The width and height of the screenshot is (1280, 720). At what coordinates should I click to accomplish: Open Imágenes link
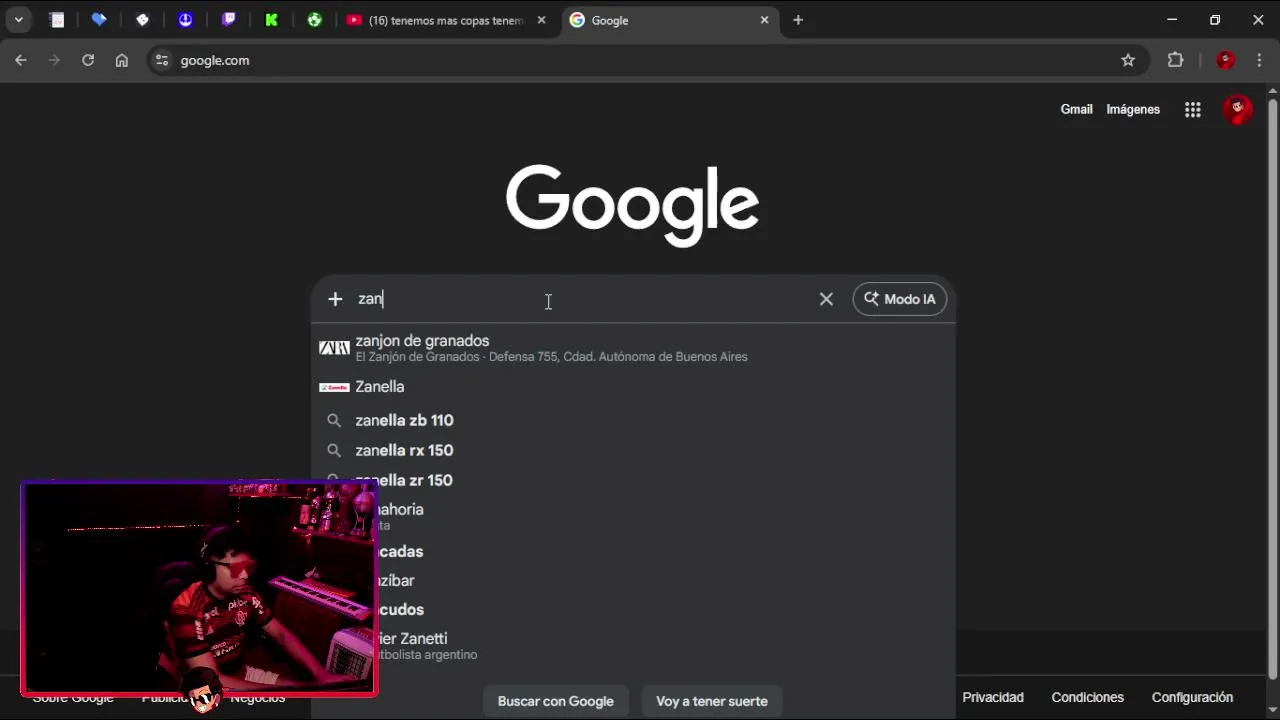(x=1133, y=109)
